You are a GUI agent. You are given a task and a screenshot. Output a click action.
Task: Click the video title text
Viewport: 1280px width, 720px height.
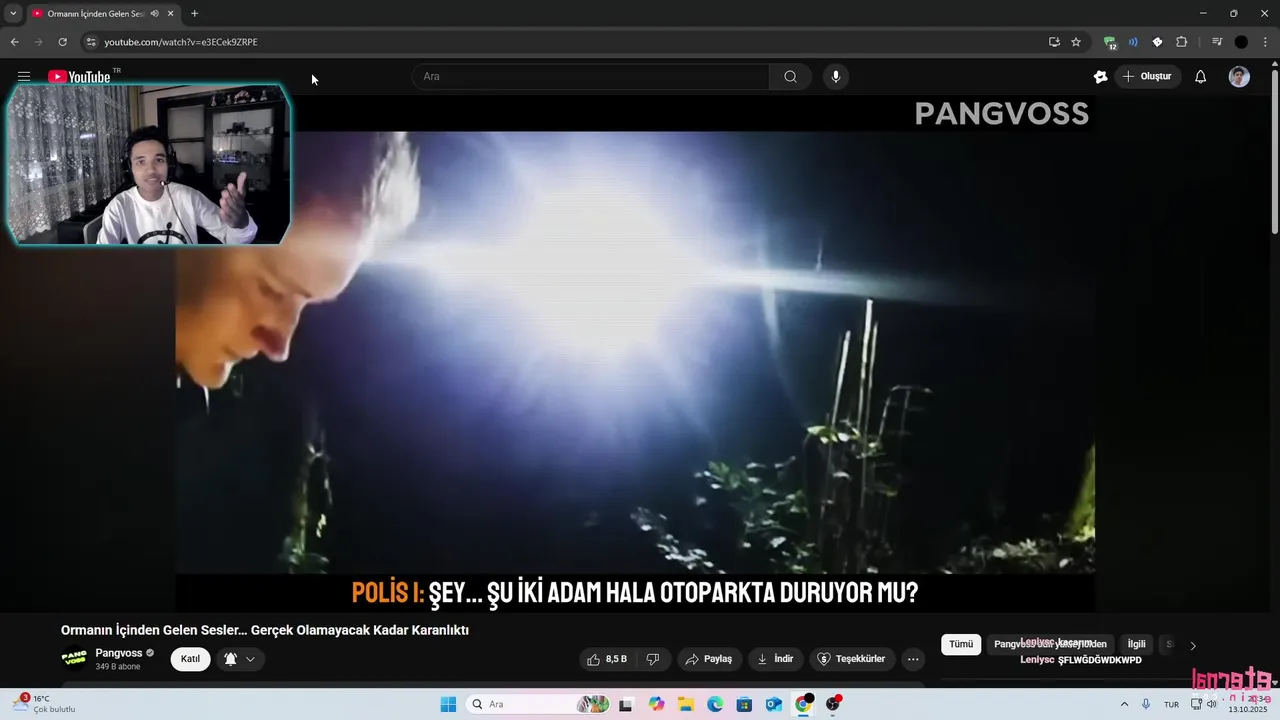[x=265, y=630]
